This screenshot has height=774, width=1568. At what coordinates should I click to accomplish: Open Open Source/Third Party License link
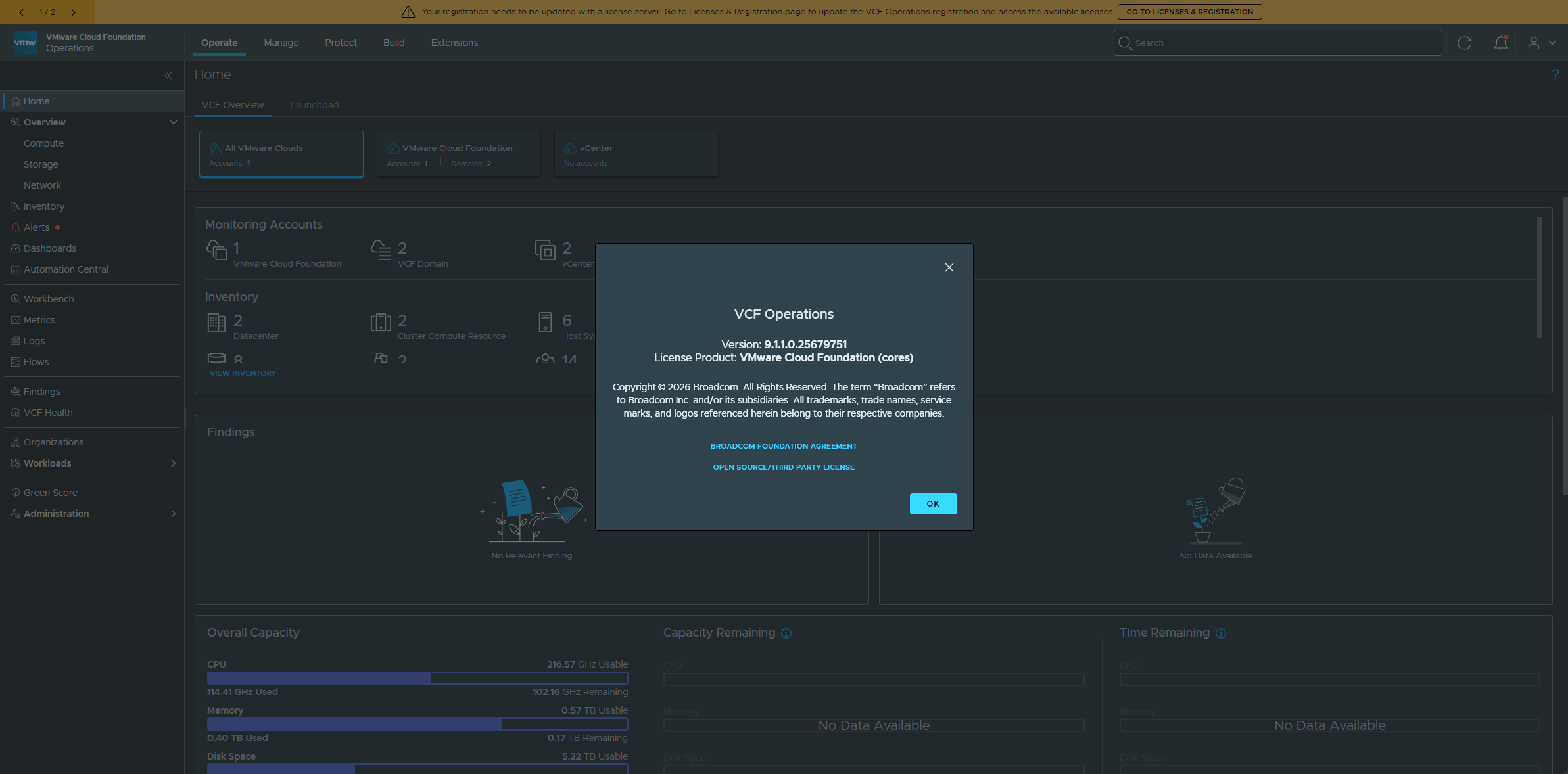point(784,467)
